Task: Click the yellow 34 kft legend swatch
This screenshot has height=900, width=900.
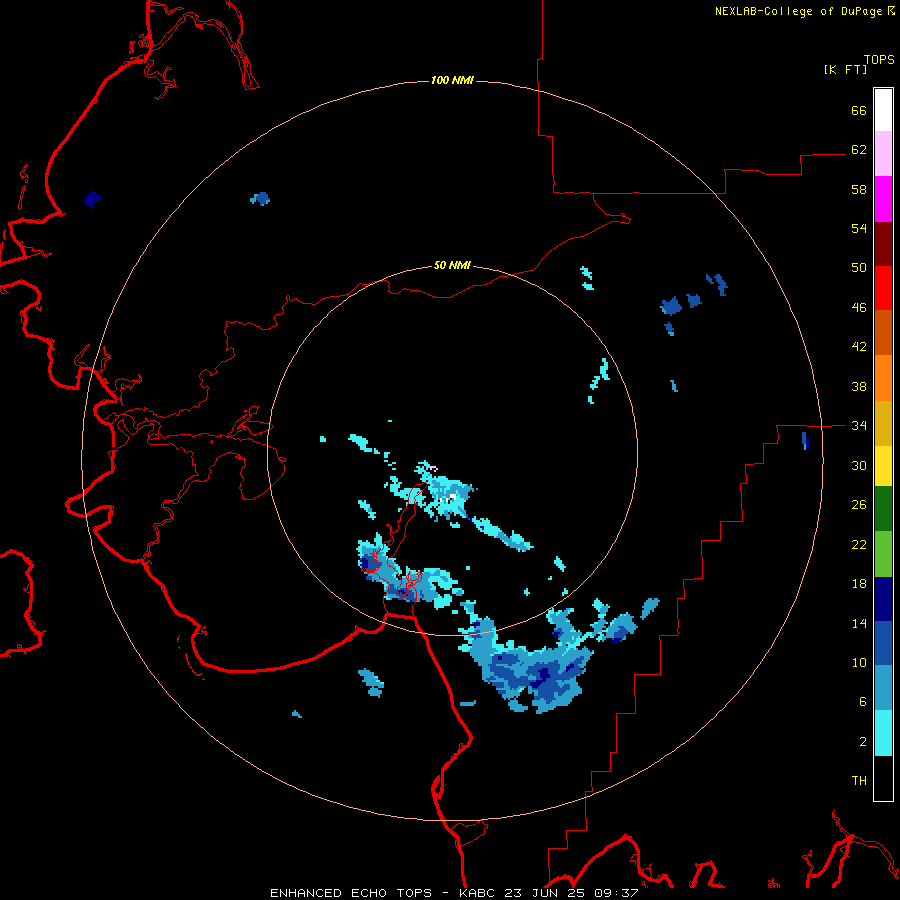Action: click(883, 466)
